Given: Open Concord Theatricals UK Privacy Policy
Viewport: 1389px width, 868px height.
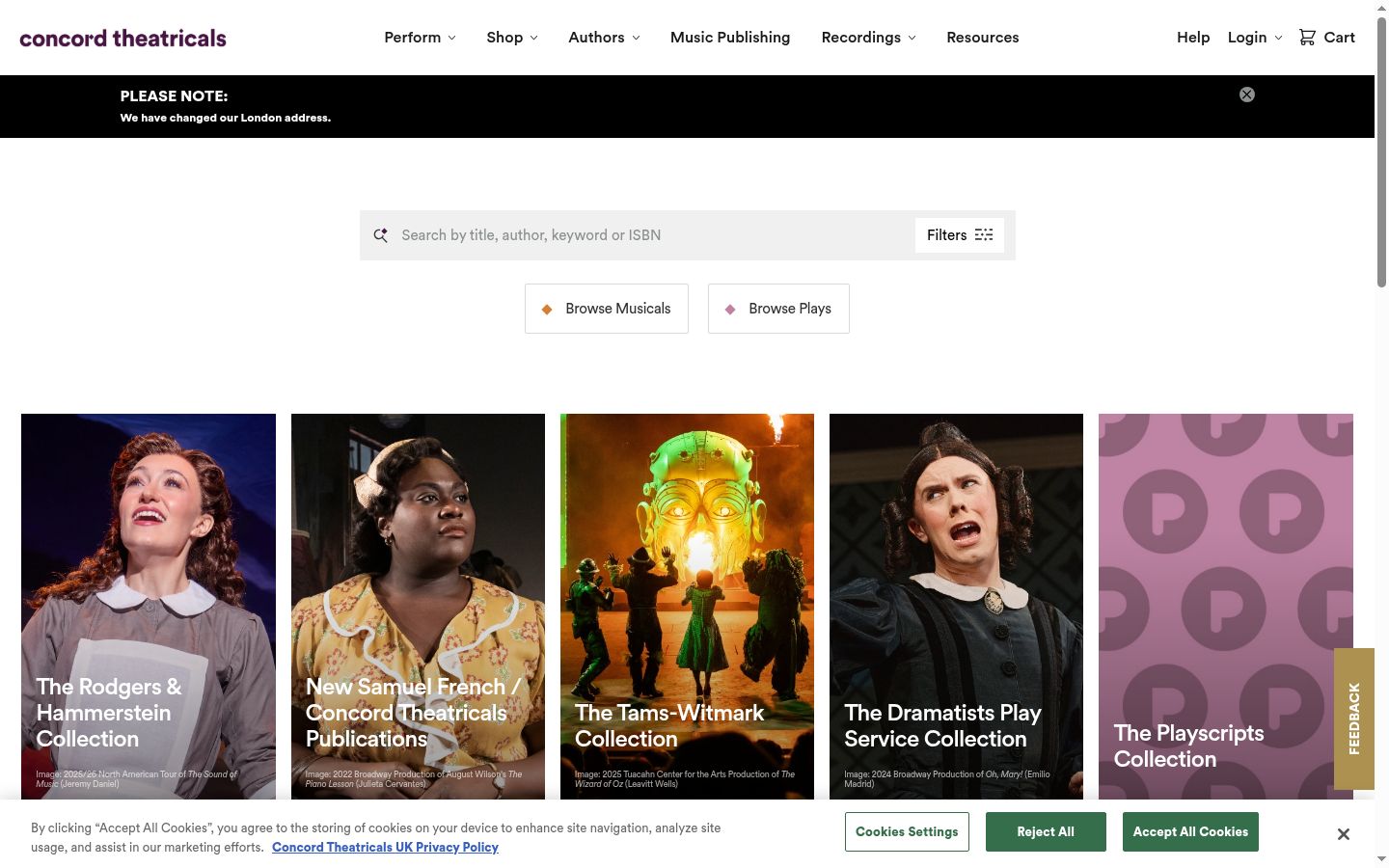Looking at the screenshot, I should click(385, 847).
